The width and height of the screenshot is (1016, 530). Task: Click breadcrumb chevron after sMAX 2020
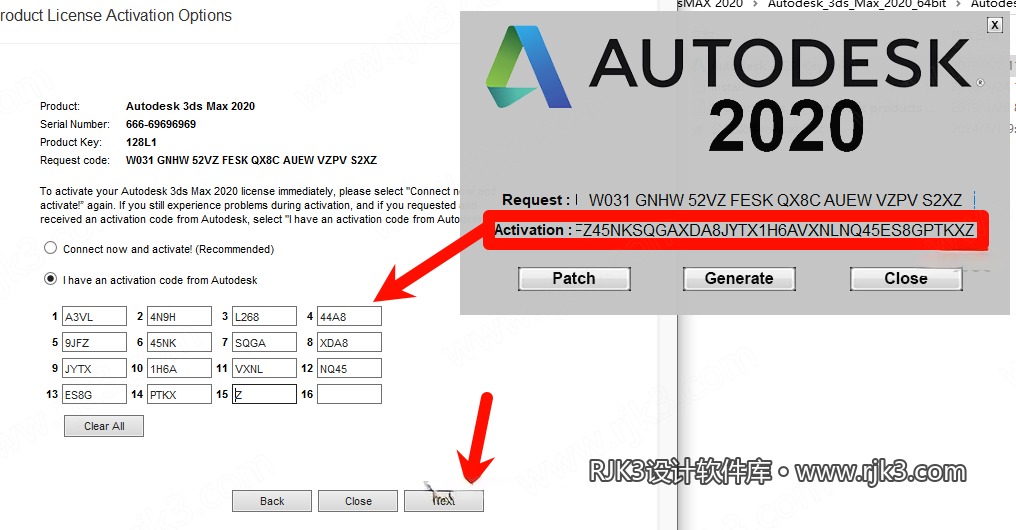pos(755,4)
